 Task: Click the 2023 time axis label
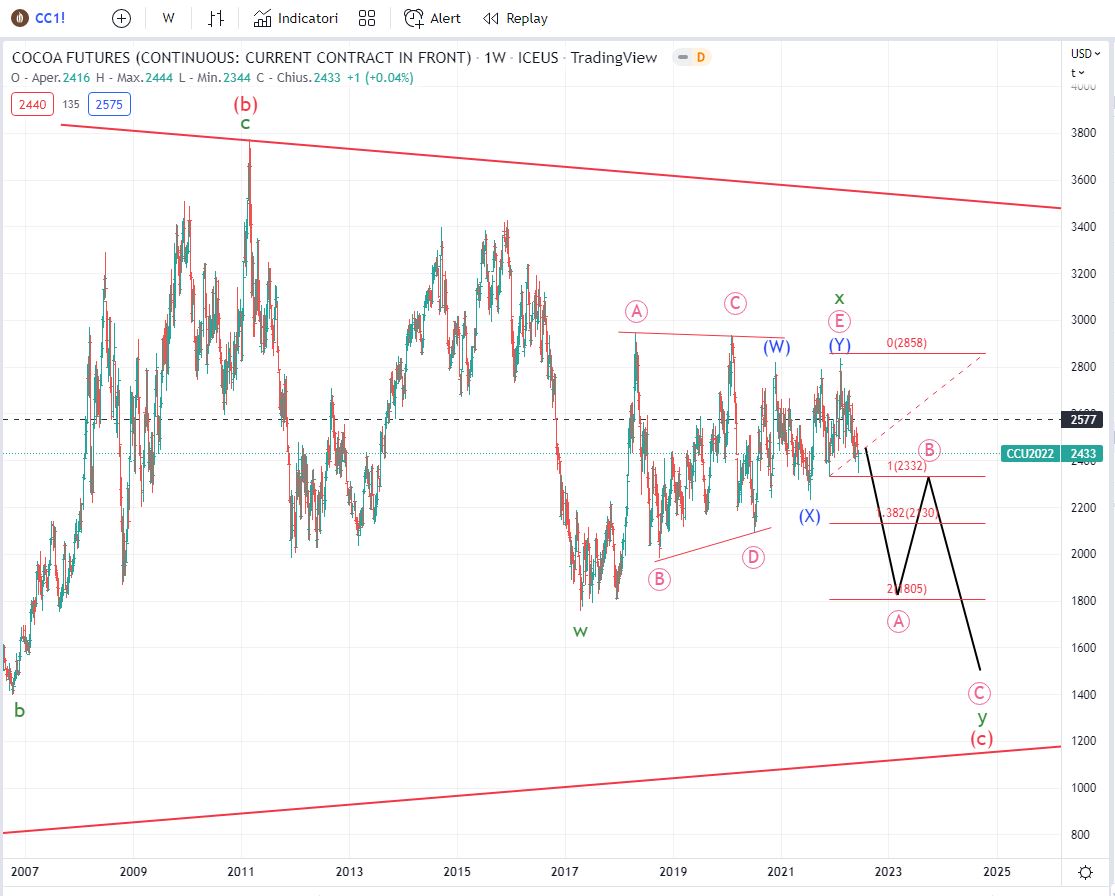tap(888, 872)
